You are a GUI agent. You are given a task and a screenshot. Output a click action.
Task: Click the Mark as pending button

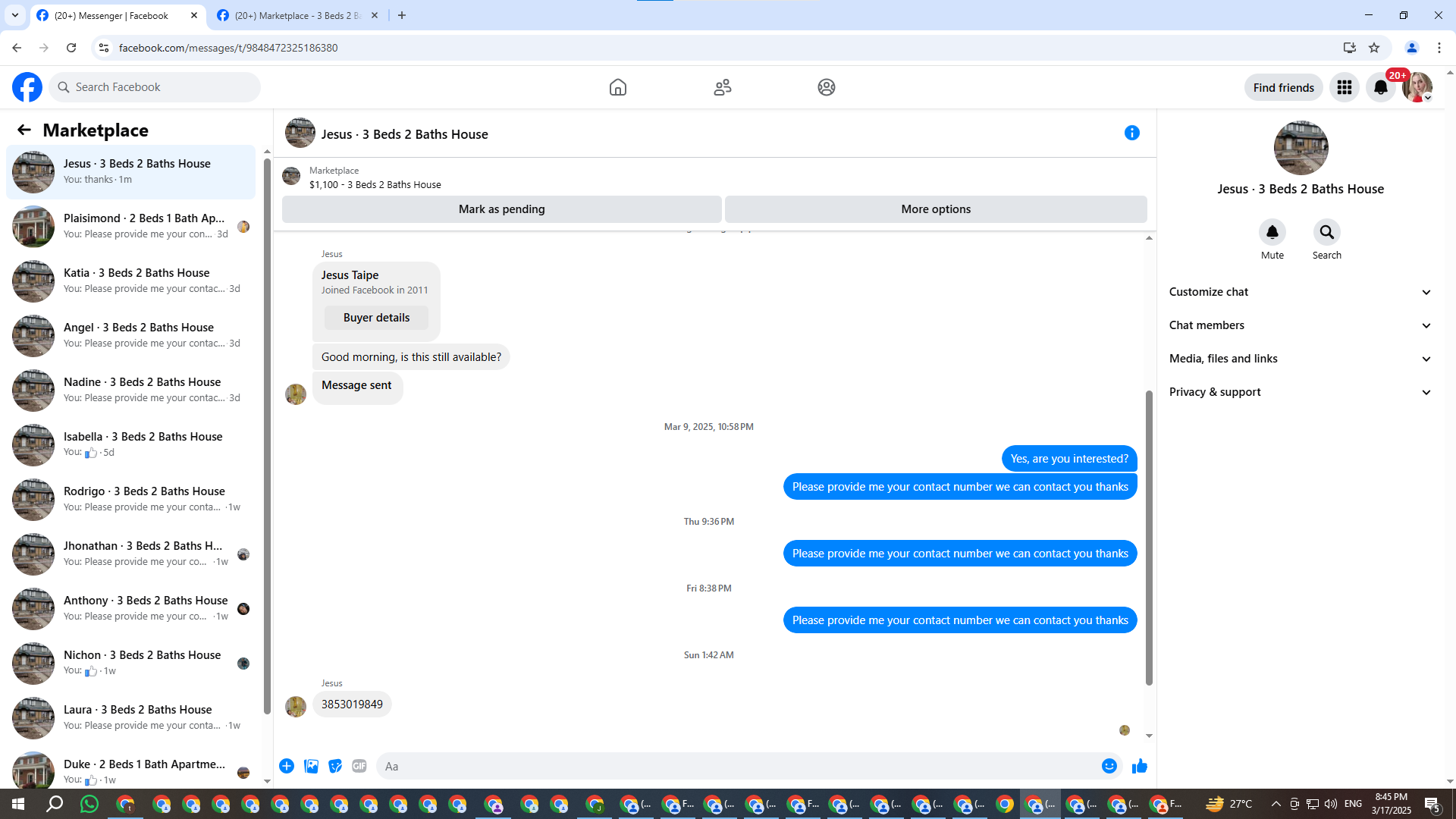pos(501,209)
